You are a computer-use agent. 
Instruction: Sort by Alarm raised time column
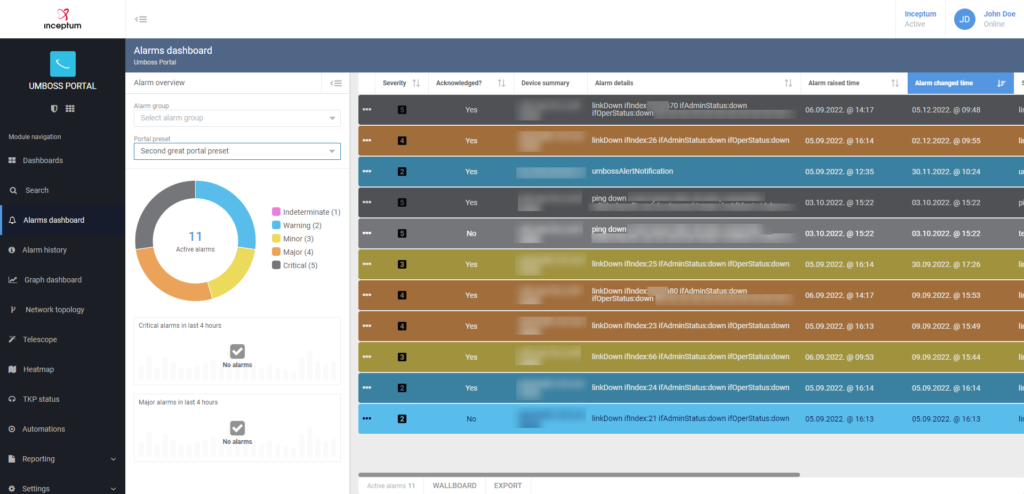pyautogui.click(x=895, y=83)
